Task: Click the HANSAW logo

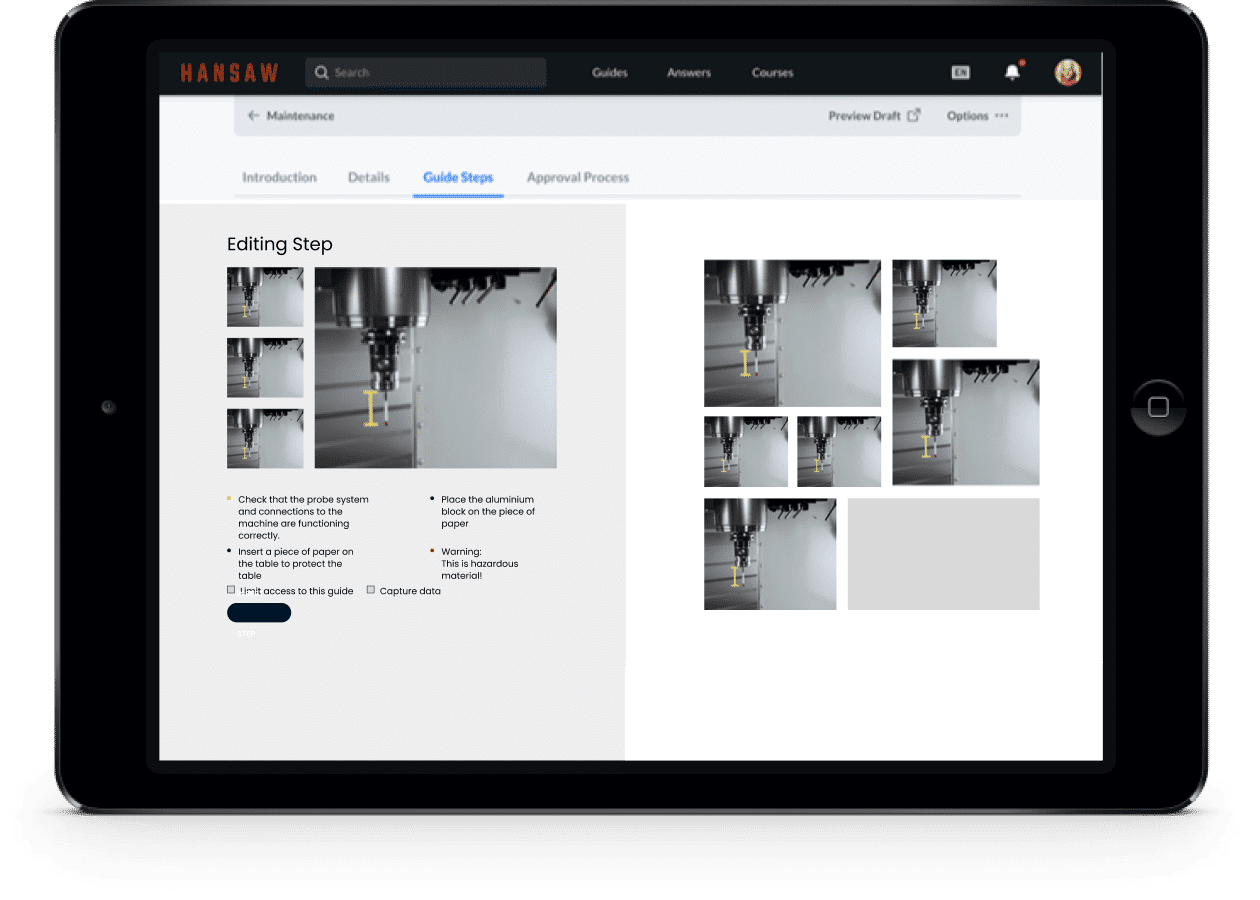Action: 229,73
